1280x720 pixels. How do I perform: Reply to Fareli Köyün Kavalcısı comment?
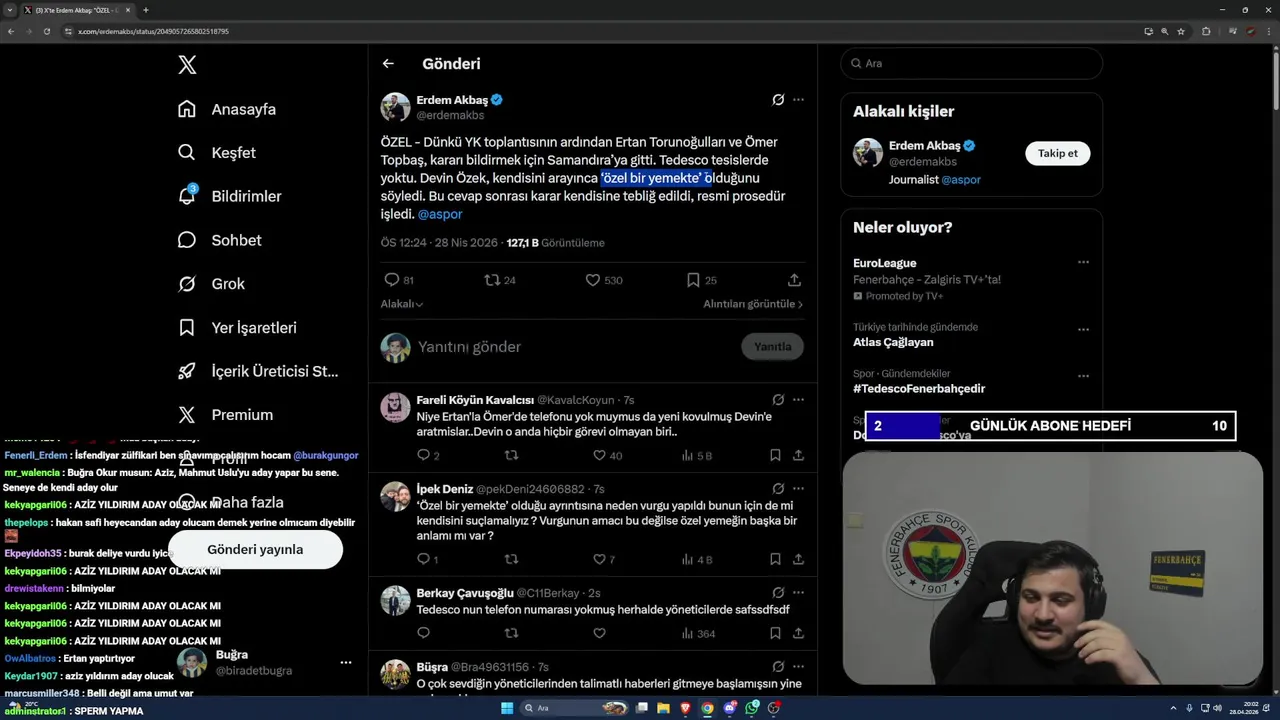click(x=423, y=455)
